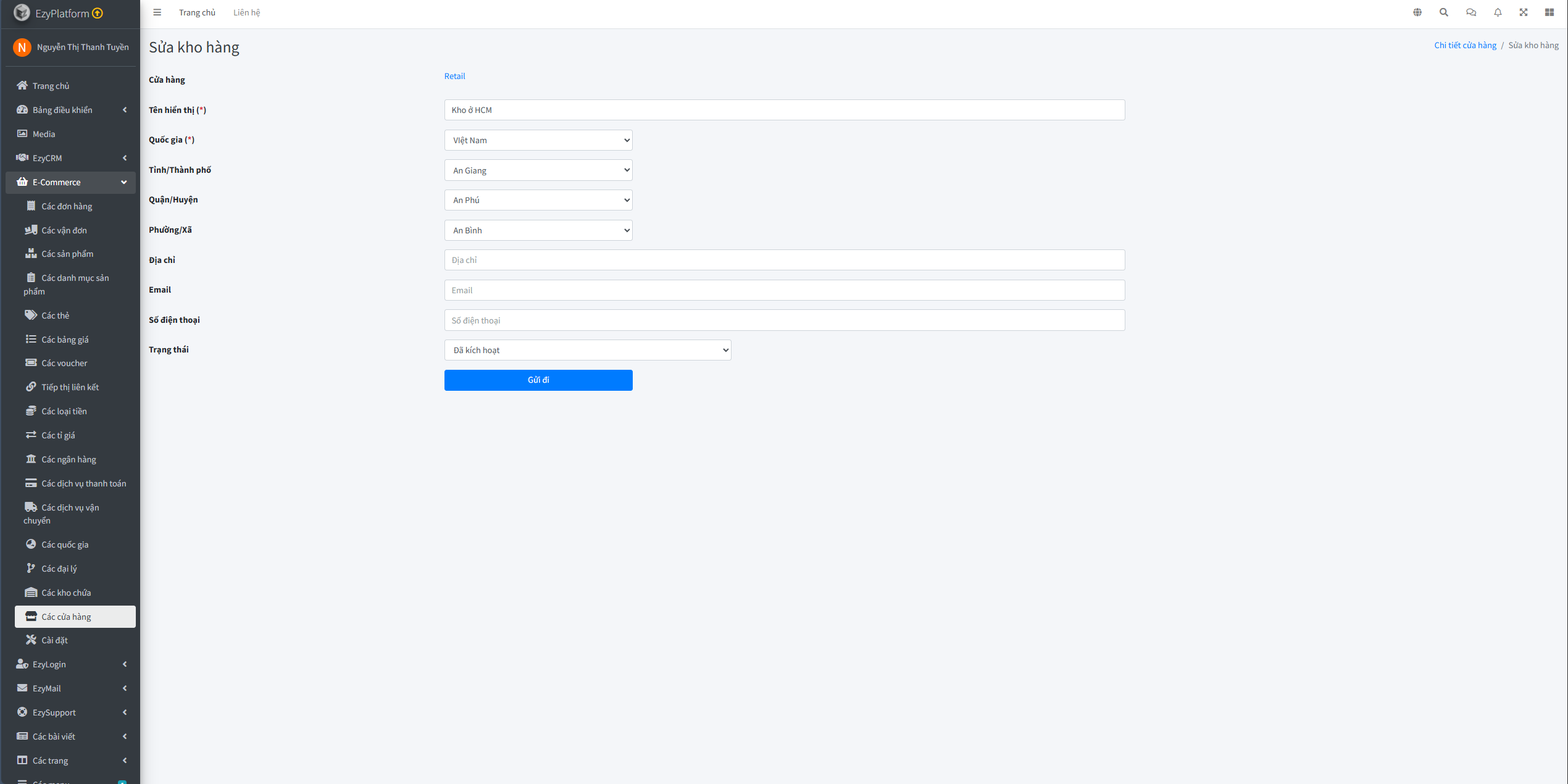Open the grid apps icon

coord(1549,12)
